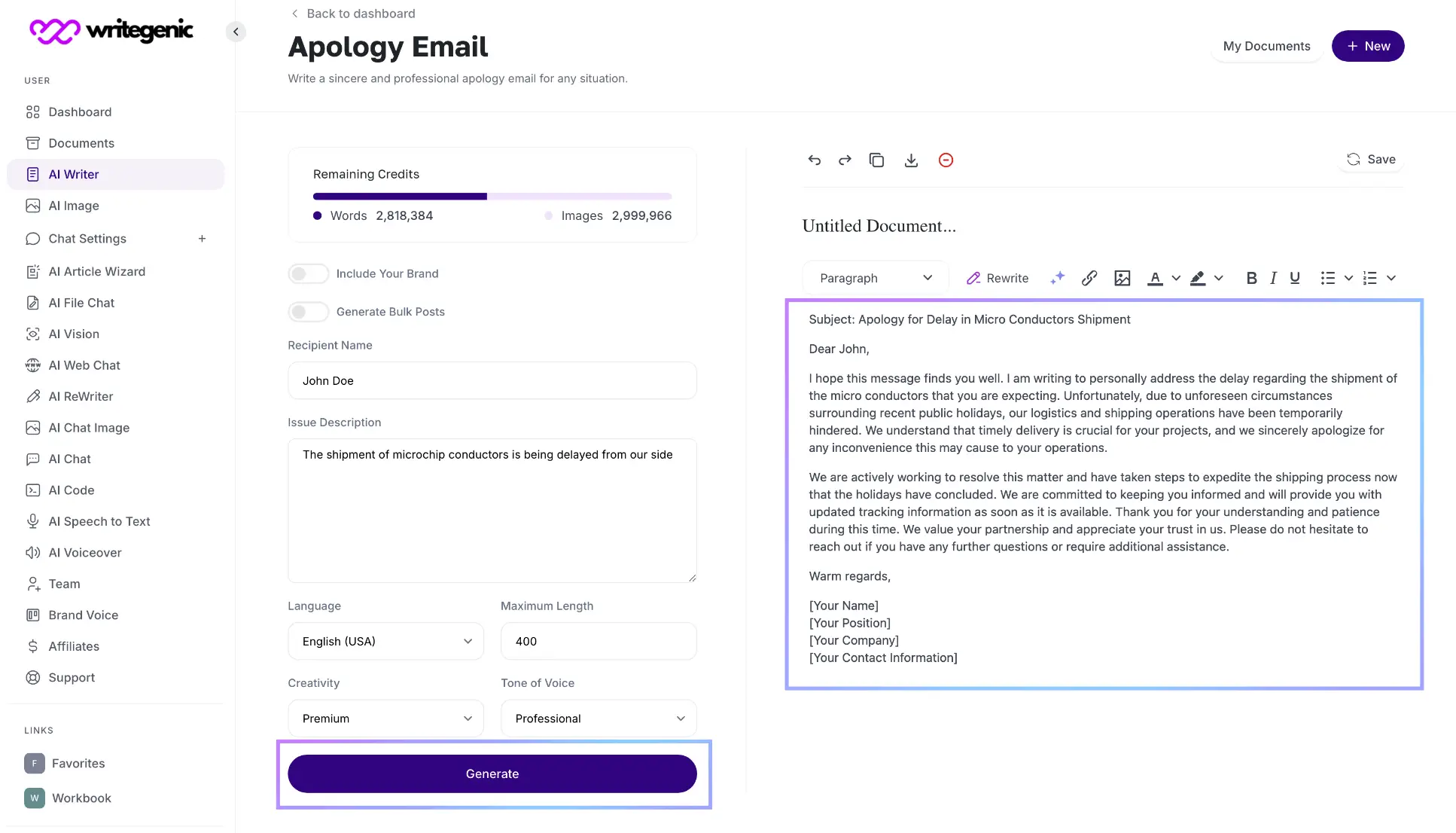Toggle Generate Bulk Posts switch
The image size is (1456, 833).
(x=307, y=311)
